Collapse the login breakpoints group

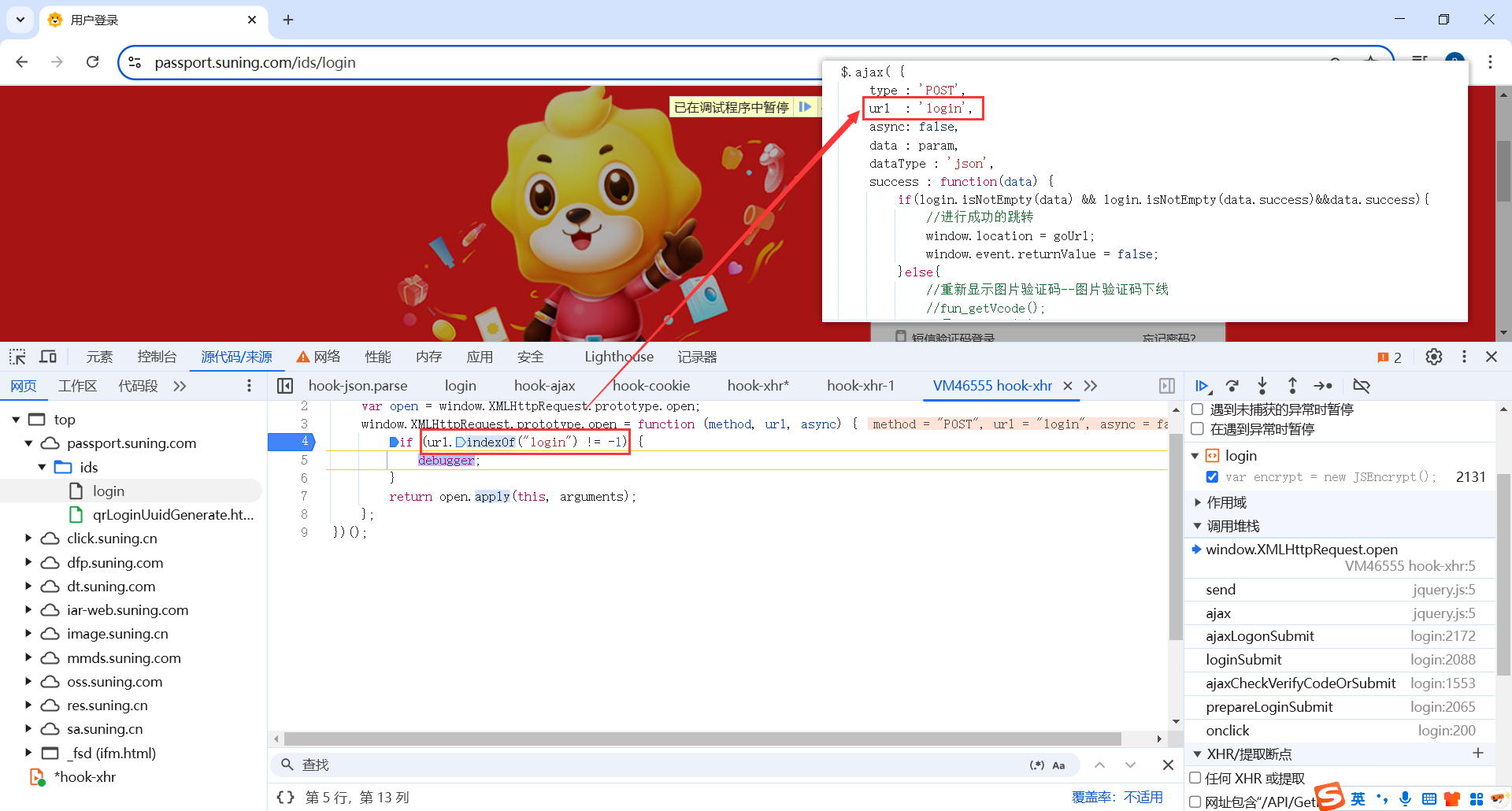click(x=1195, y=456)
